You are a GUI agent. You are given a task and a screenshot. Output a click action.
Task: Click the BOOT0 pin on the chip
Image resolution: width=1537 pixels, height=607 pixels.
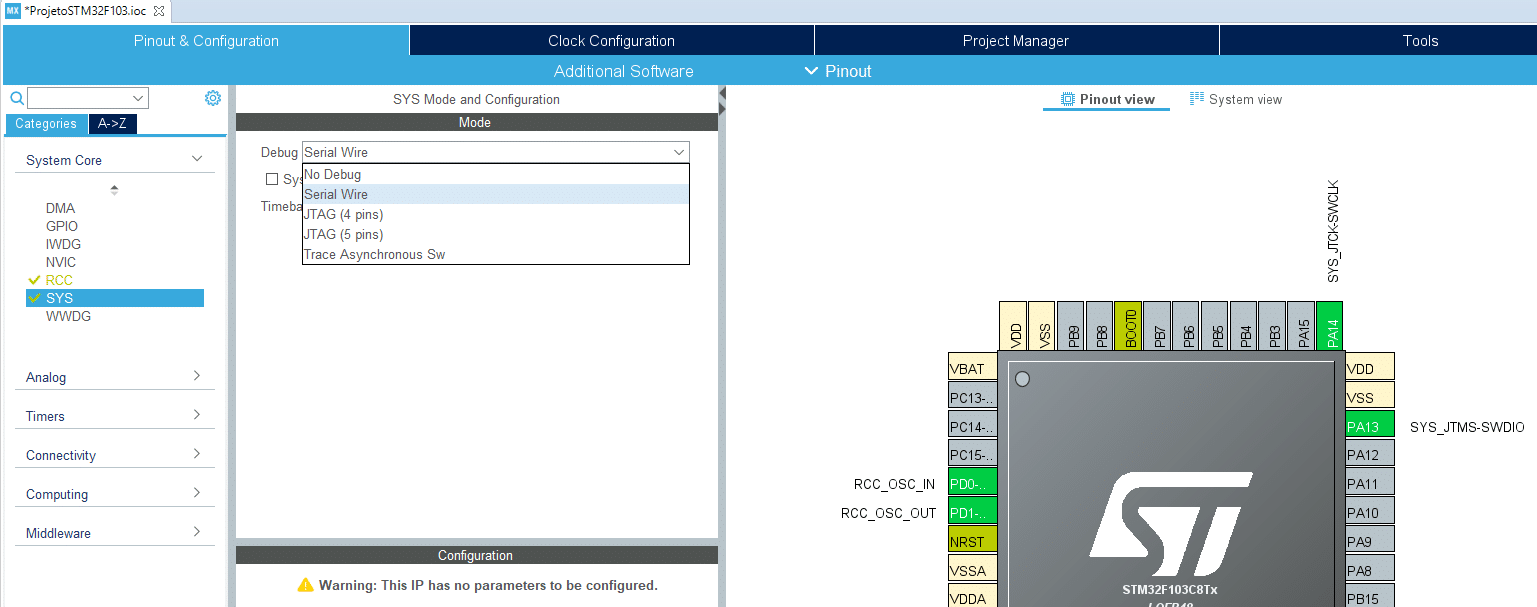click(x=1128, y=326)
